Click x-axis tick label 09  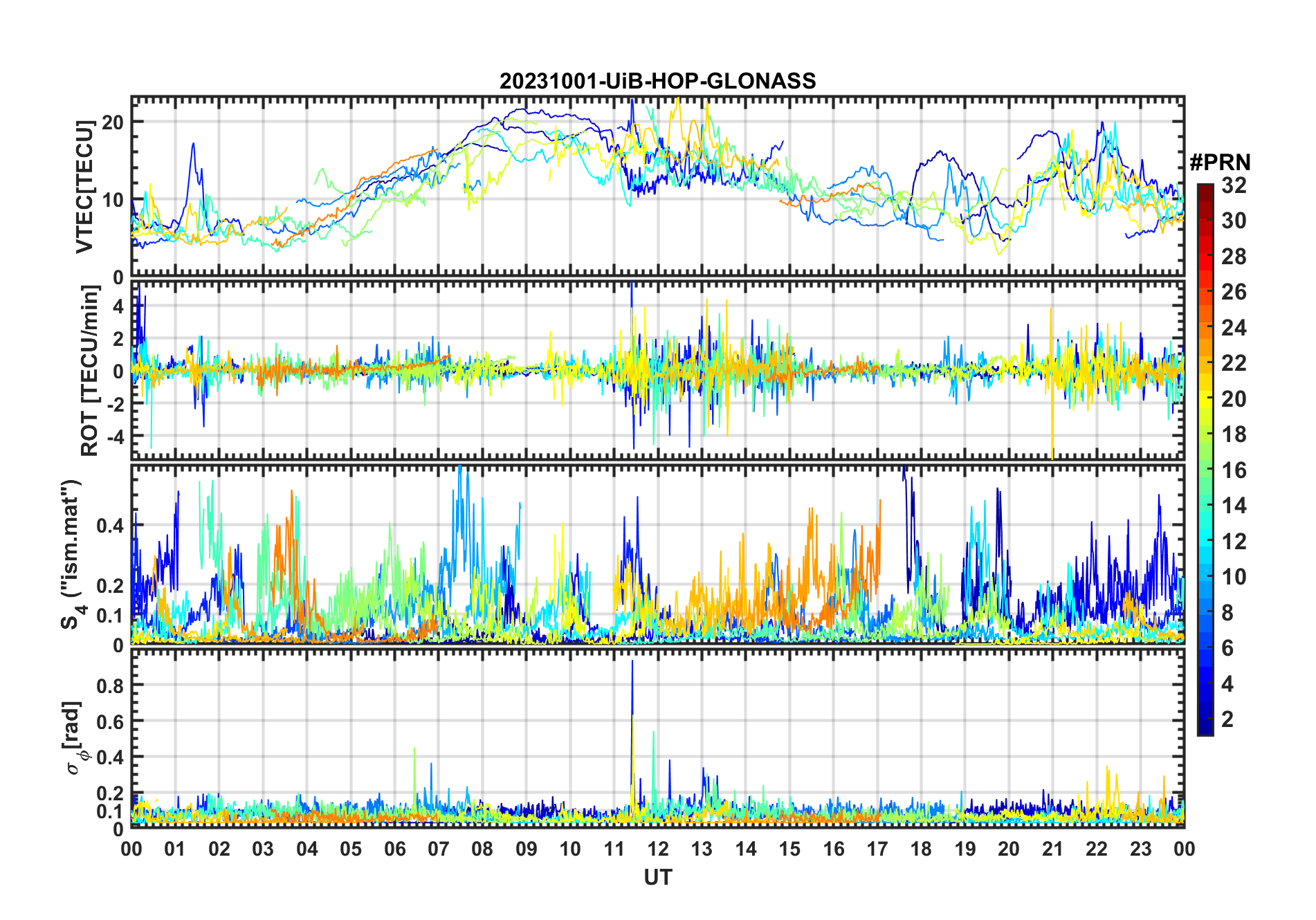point(526,849)
